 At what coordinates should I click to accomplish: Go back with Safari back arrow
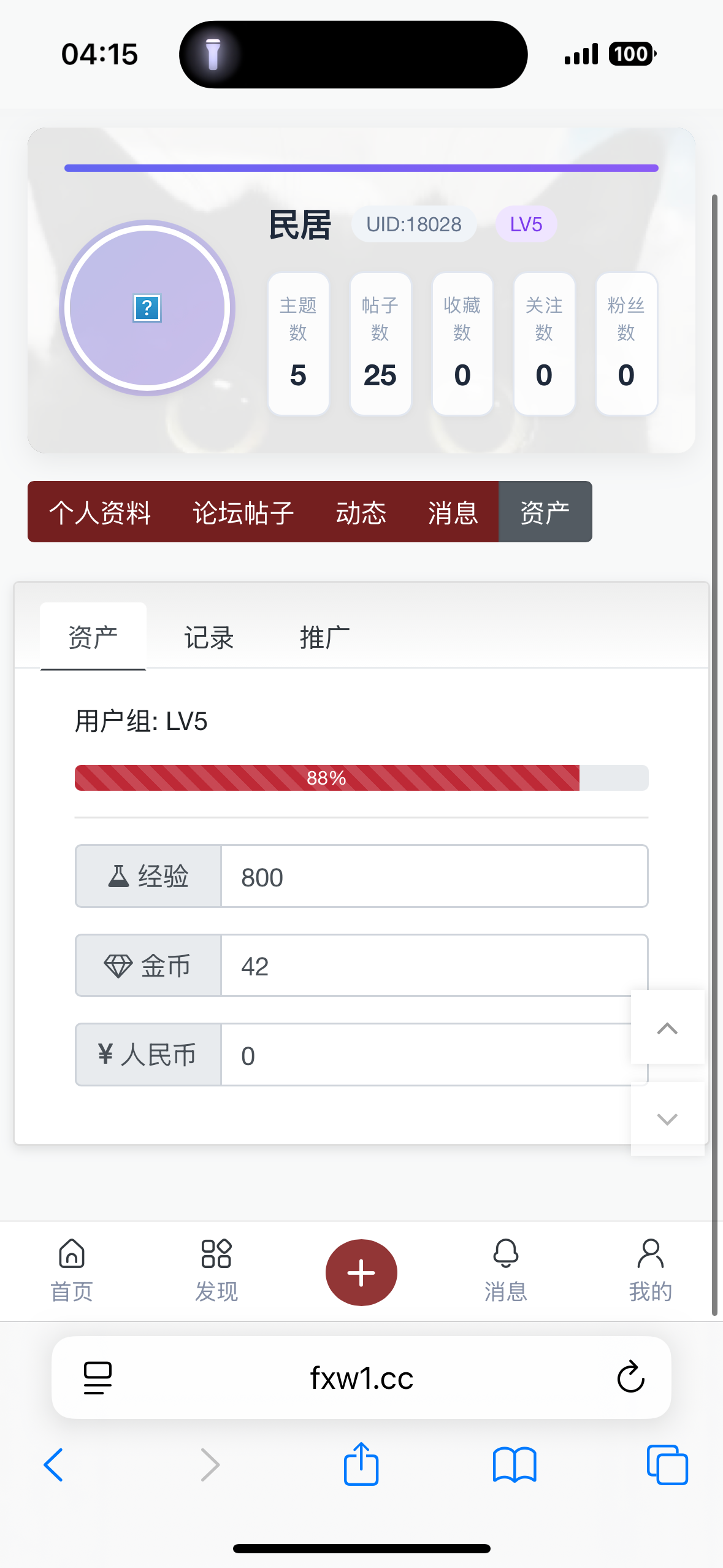point(54,1465)
